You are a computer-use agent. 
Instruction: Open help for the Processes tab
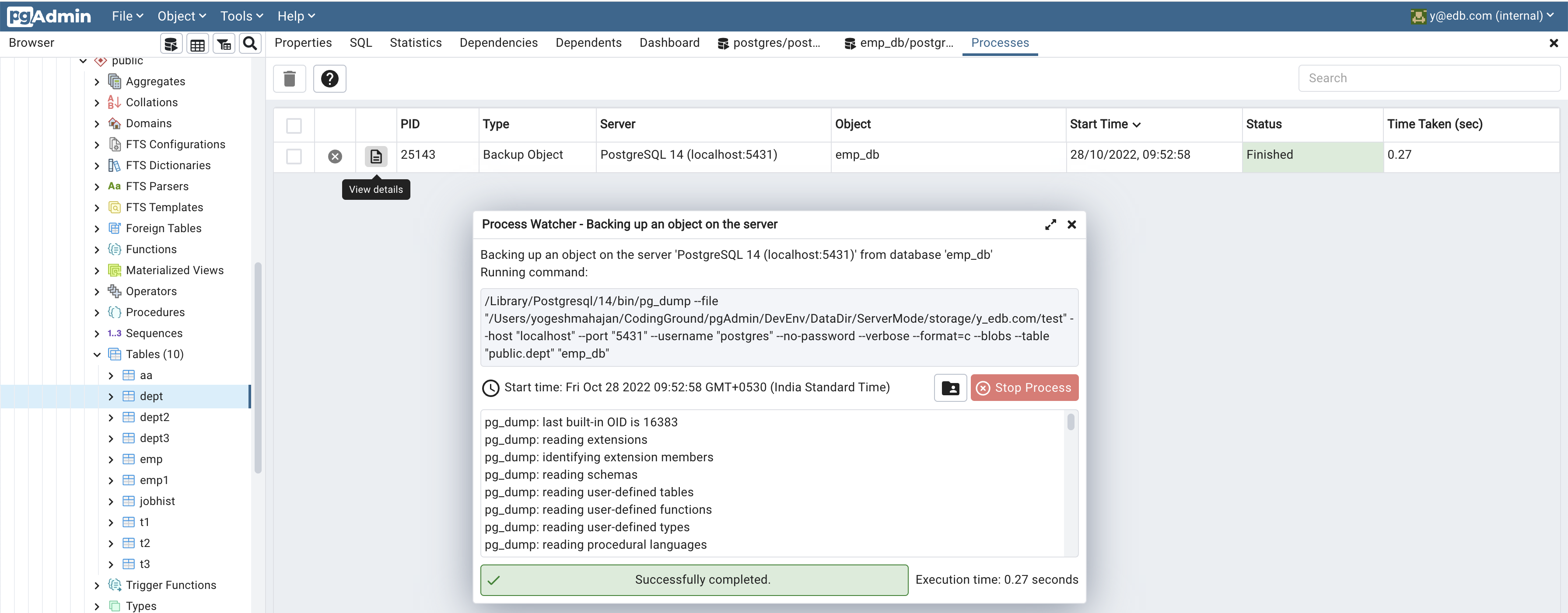[x=329, y=78]
